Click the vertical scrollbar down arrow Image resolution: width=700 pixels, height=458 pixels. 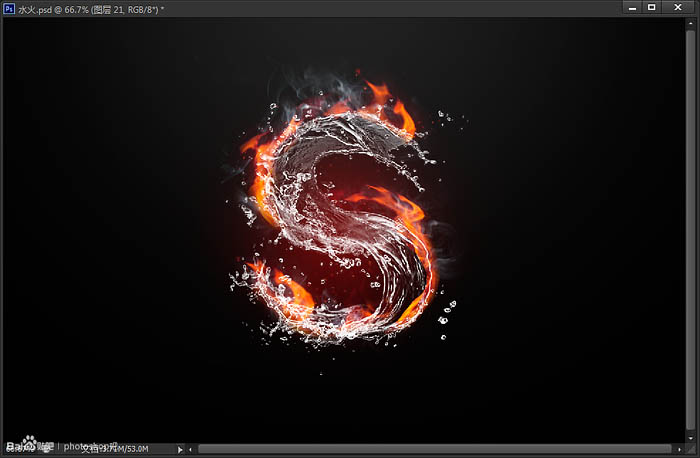click(x=691, y=438)
